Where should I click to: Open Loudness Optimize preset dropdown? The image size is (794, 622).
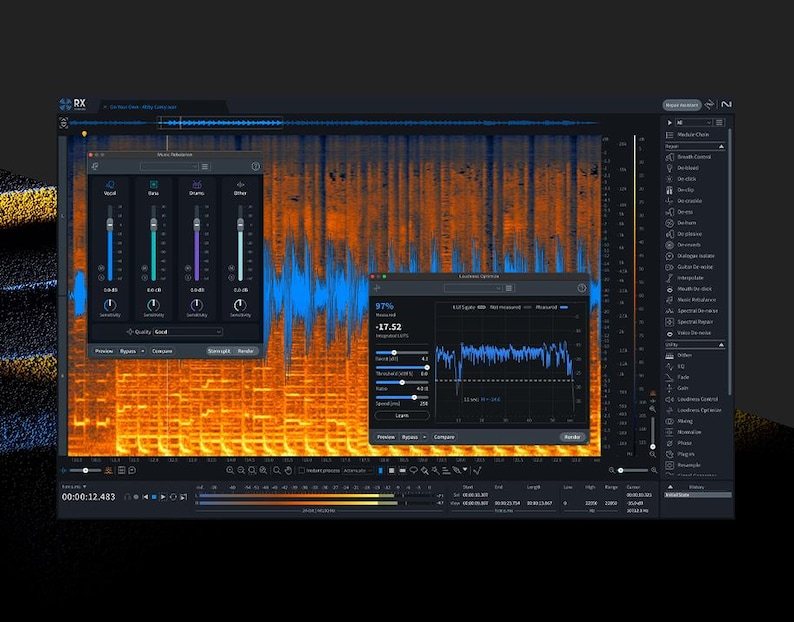[x=473, y=288]
